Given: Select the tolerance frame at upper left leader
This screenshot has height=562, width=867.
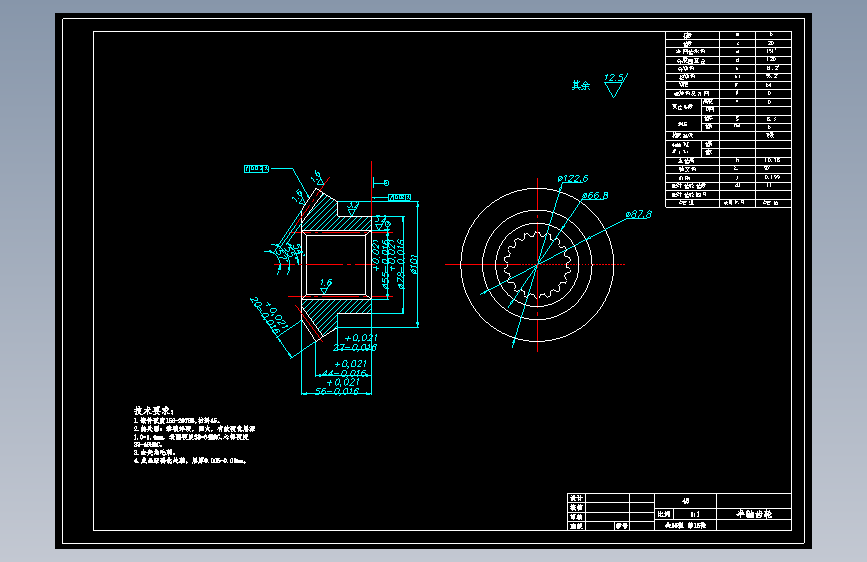Looking at the screenshot, I should point(257,169).
